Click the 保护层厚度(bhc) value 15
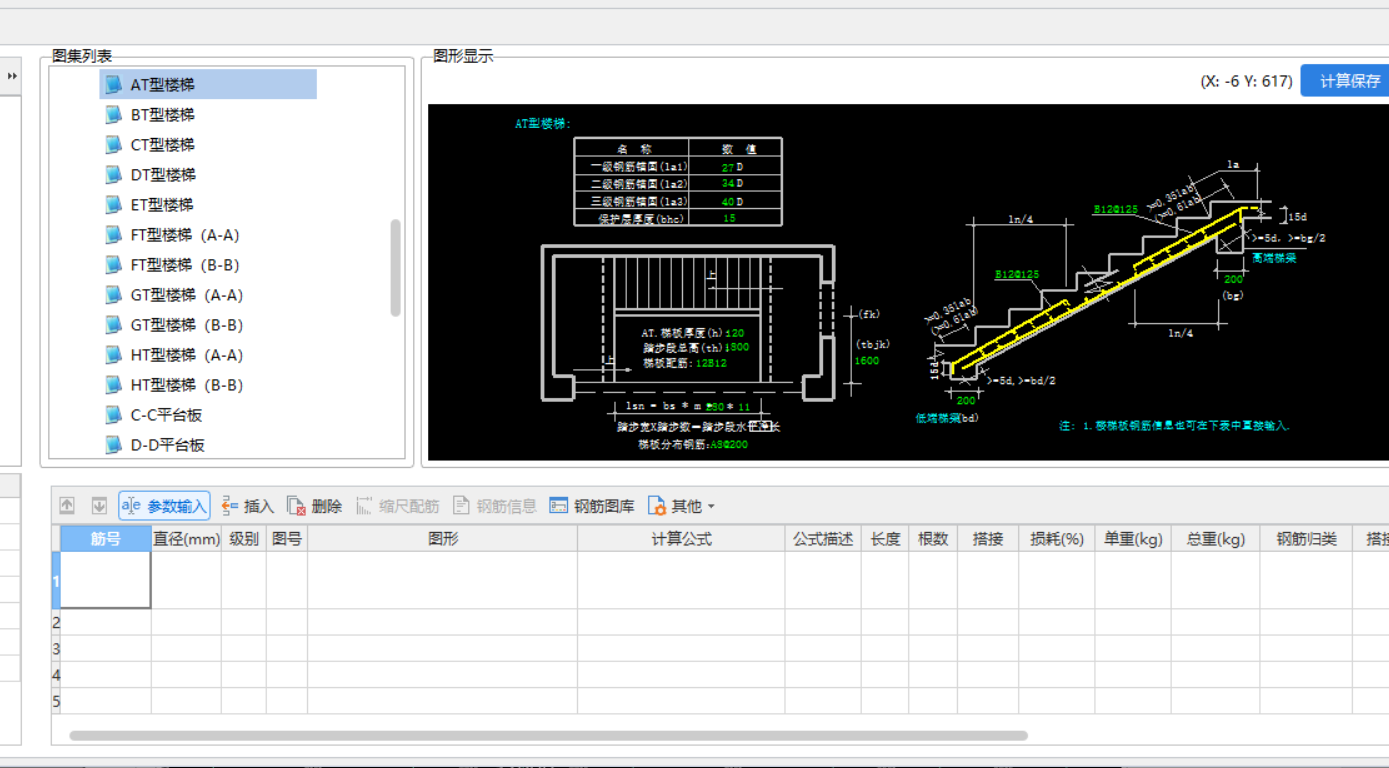 (729, 218)
